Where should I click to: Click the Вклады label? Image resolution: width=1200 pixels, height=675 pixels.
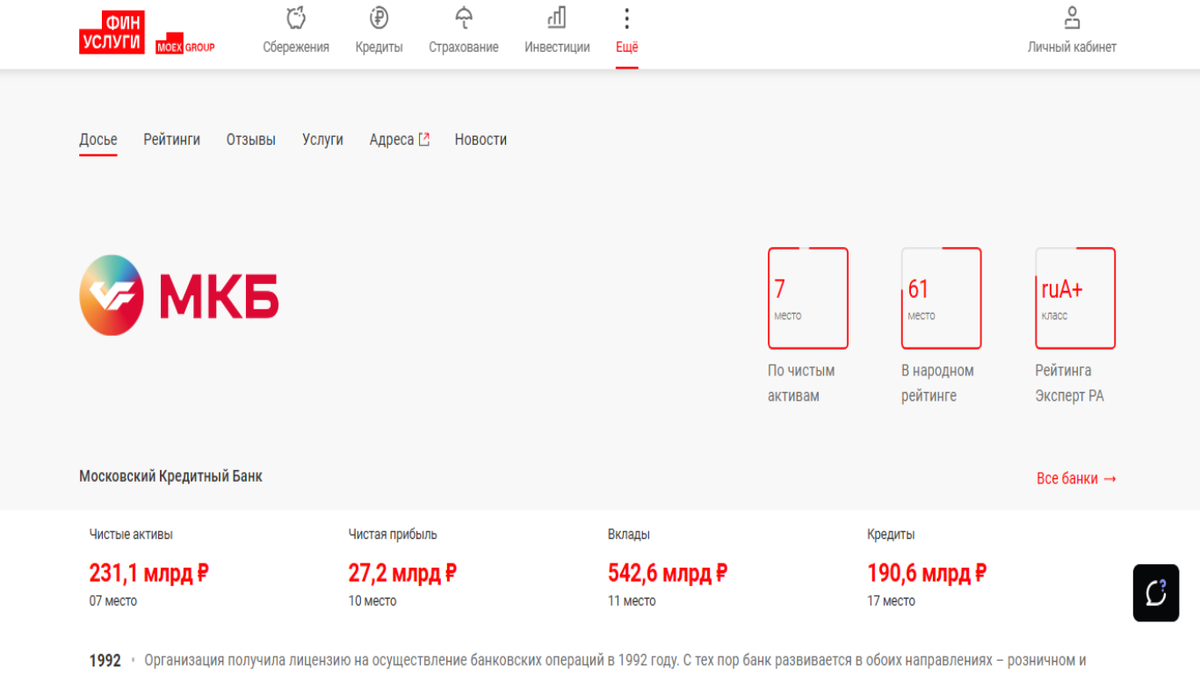click(629, 535)
